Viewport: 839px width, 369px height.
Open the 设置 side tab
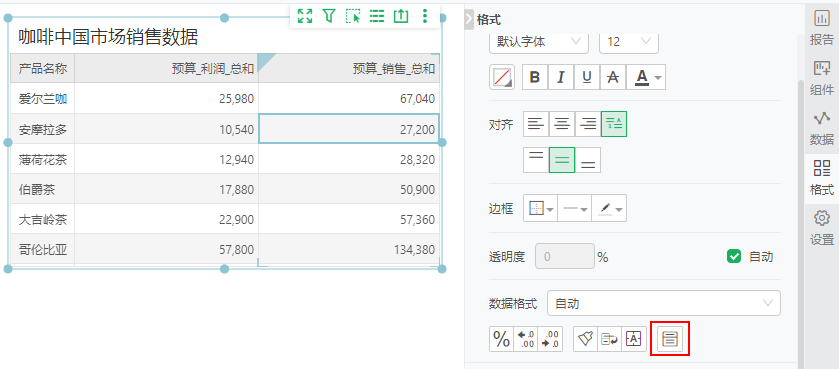point(821,228)
